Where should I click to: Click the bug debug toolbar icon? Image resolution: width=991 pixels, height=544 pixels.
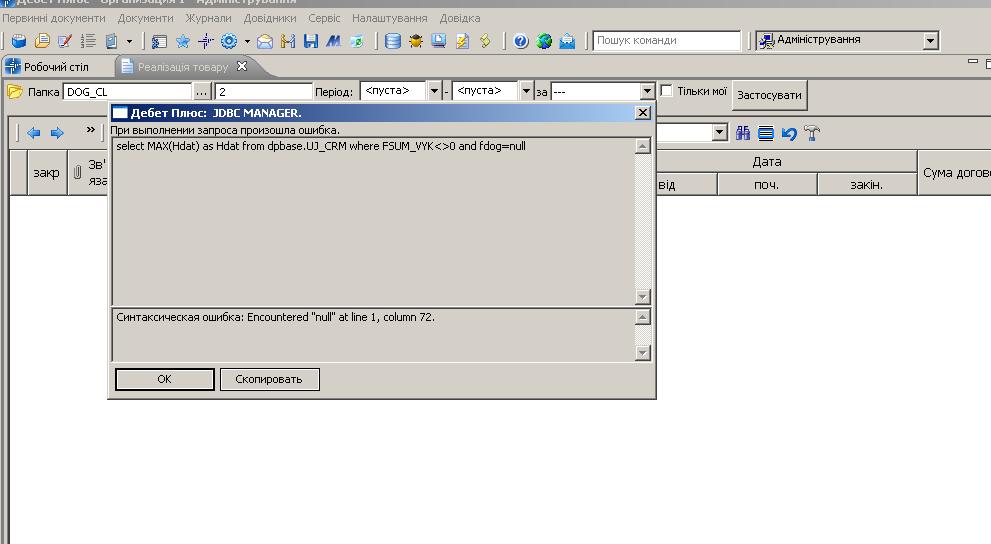click(x=415, y=42)
